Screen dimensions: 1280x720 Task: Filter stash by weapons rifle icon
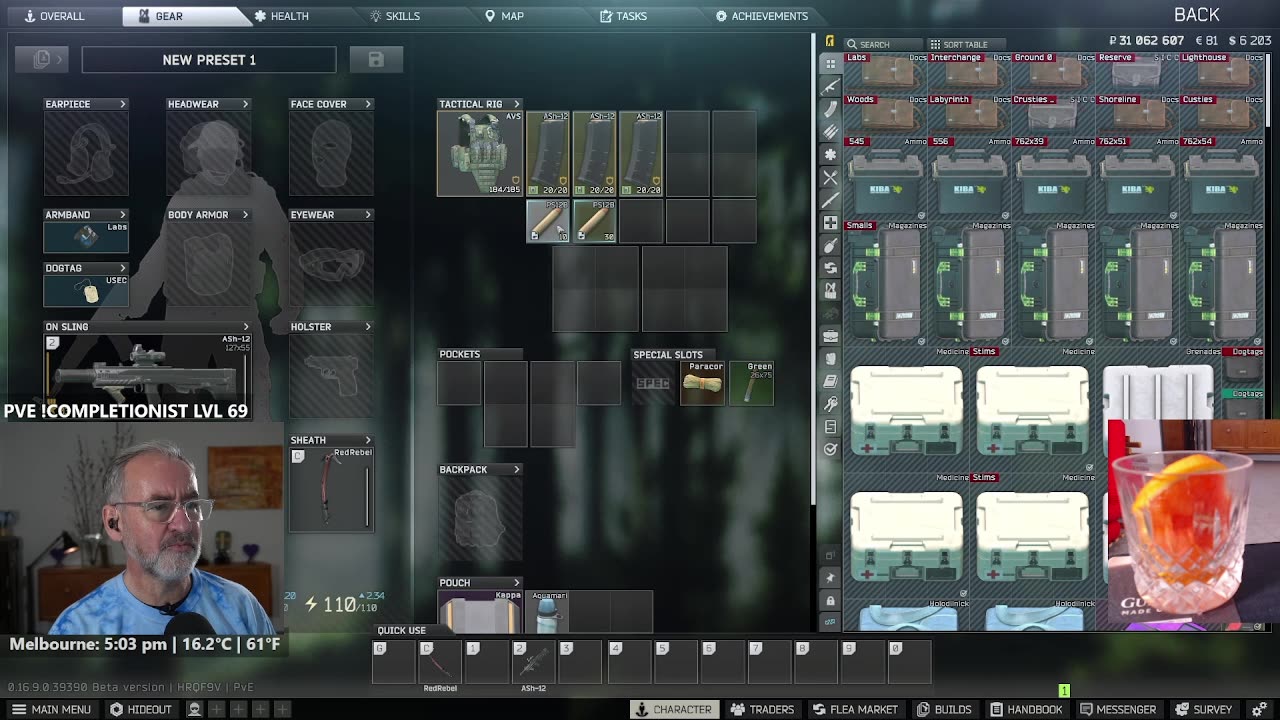[x=830, y=86]
